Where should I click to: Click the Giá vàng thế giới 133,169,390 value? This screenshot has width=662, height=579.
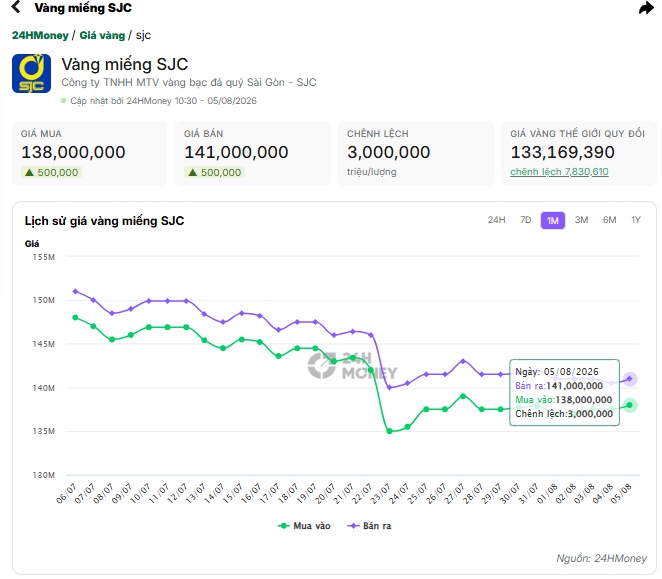[562, 152]
